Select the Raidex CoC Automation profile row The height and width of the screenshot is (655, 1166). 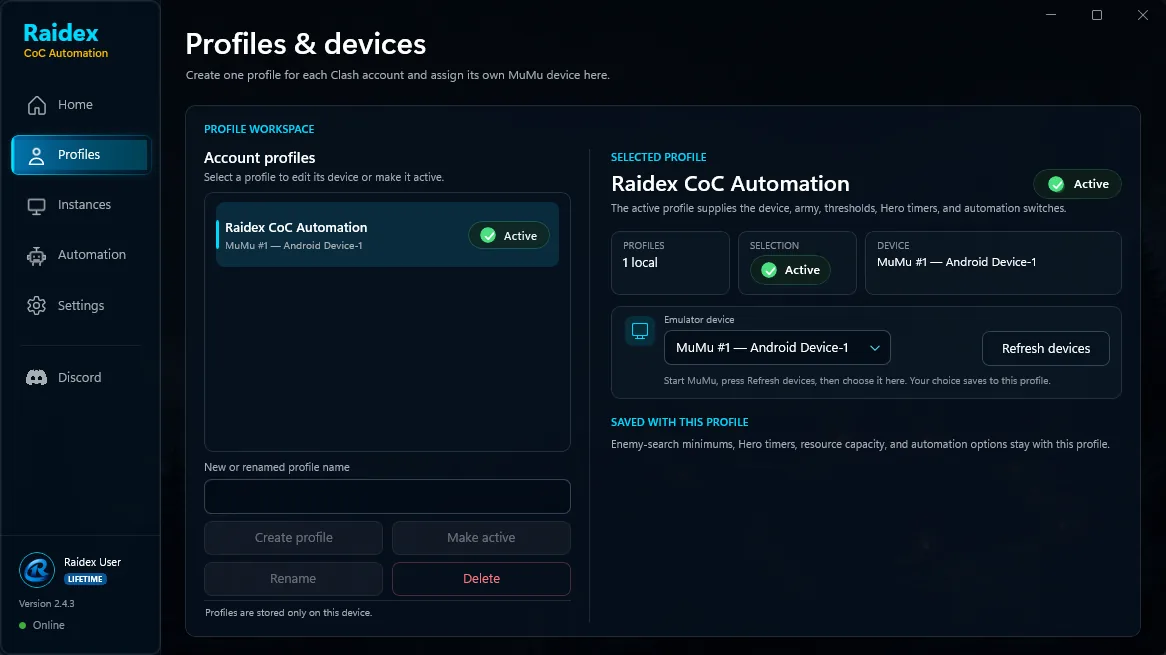click(387, 235)
